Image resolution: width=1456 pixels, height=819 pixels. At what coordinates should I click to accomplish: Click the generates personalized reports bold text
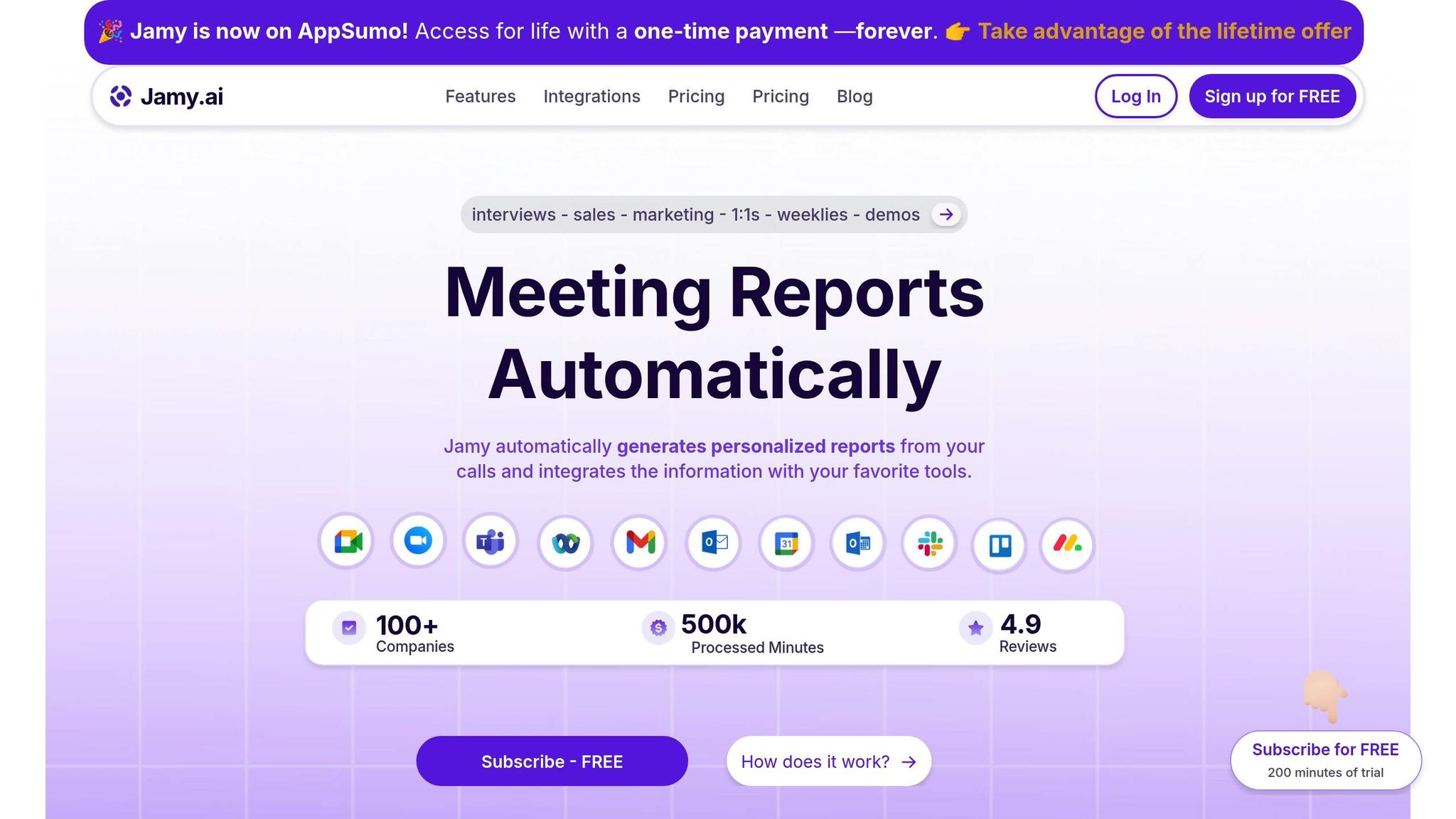pos(756,446)
